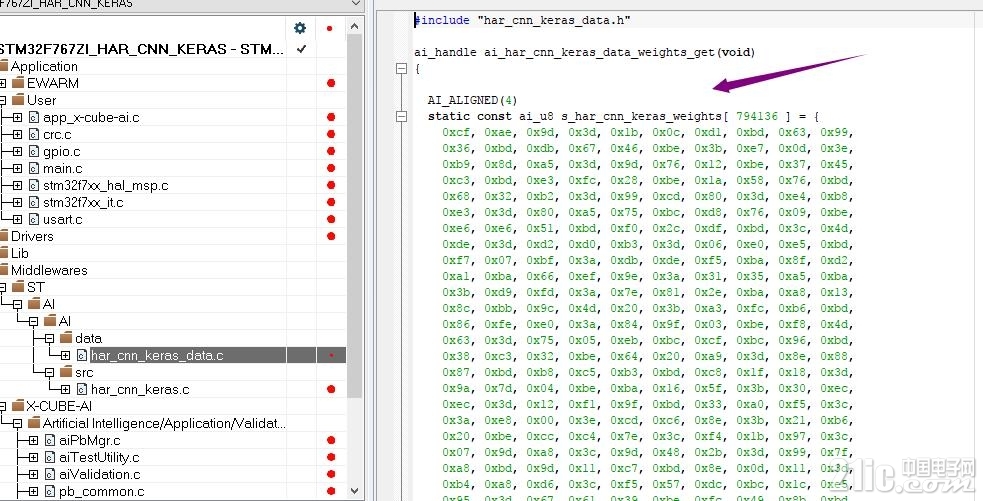Screen dimensions: 983x501
Task: Select har_cnn_keras.c in the tree
Action: [x=140, y=389]
